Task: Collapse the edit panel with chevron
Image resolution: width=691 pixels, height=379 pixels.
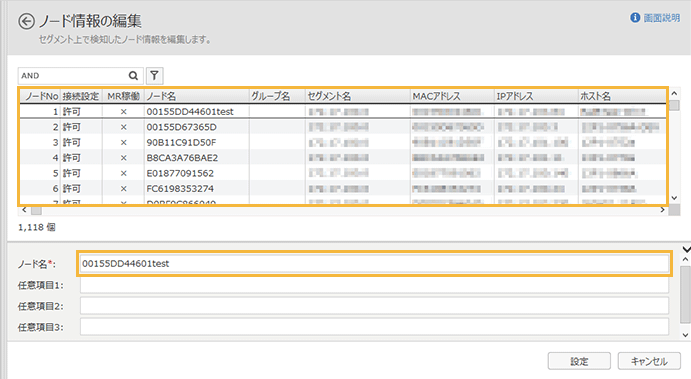Action: 686,249
